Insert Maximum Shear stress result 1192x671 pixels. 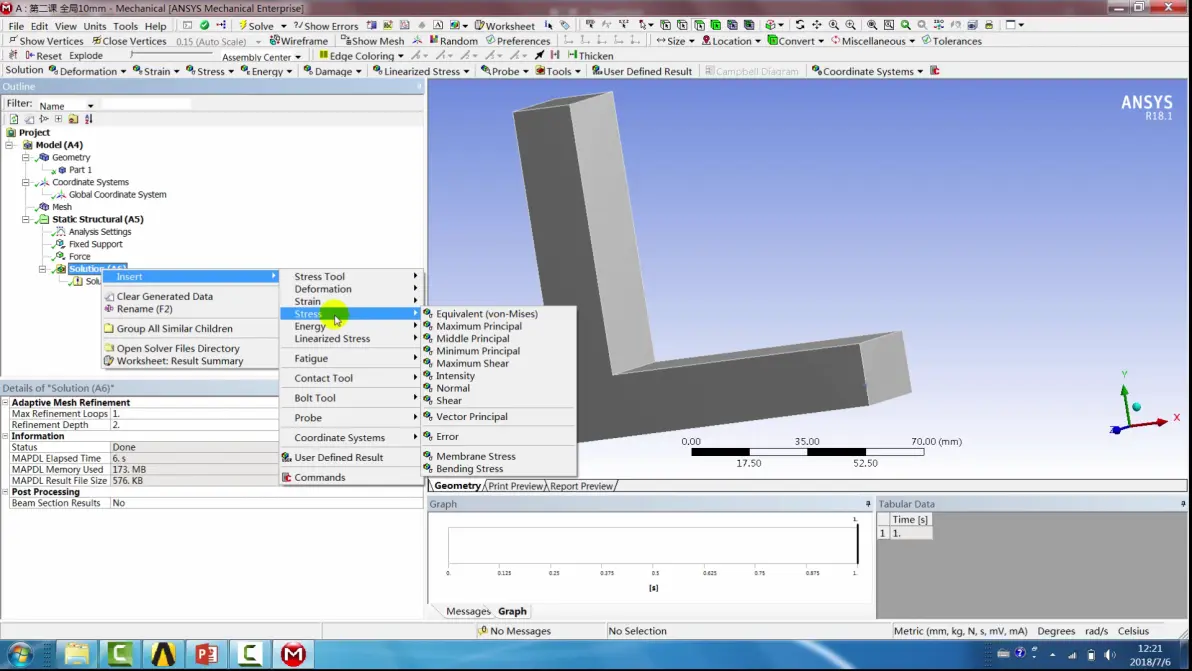pyautogui.click(x=472, y=363)
